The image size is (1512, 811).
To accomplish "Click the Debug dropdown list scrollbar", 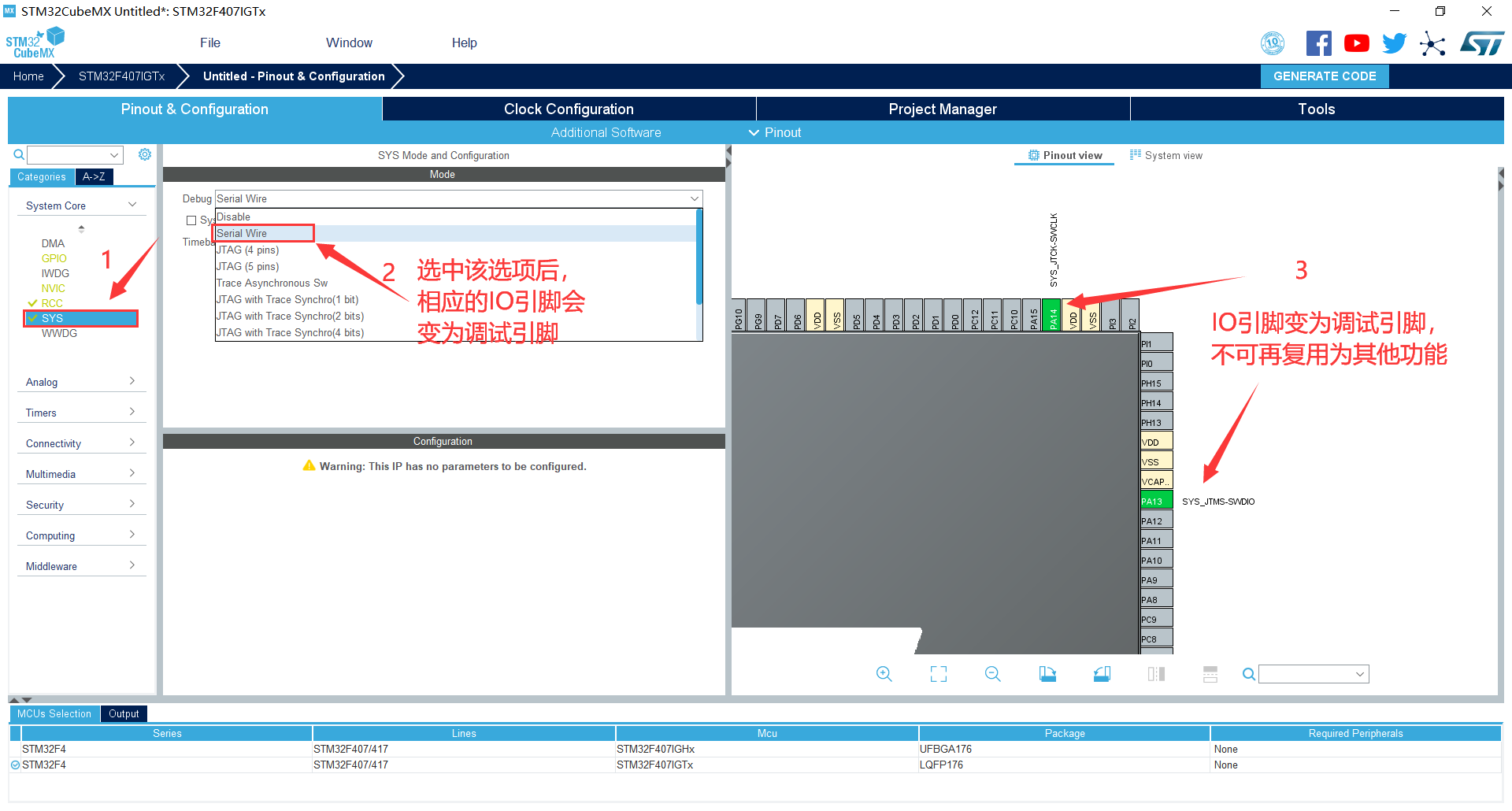I will (x=699, y=257).
